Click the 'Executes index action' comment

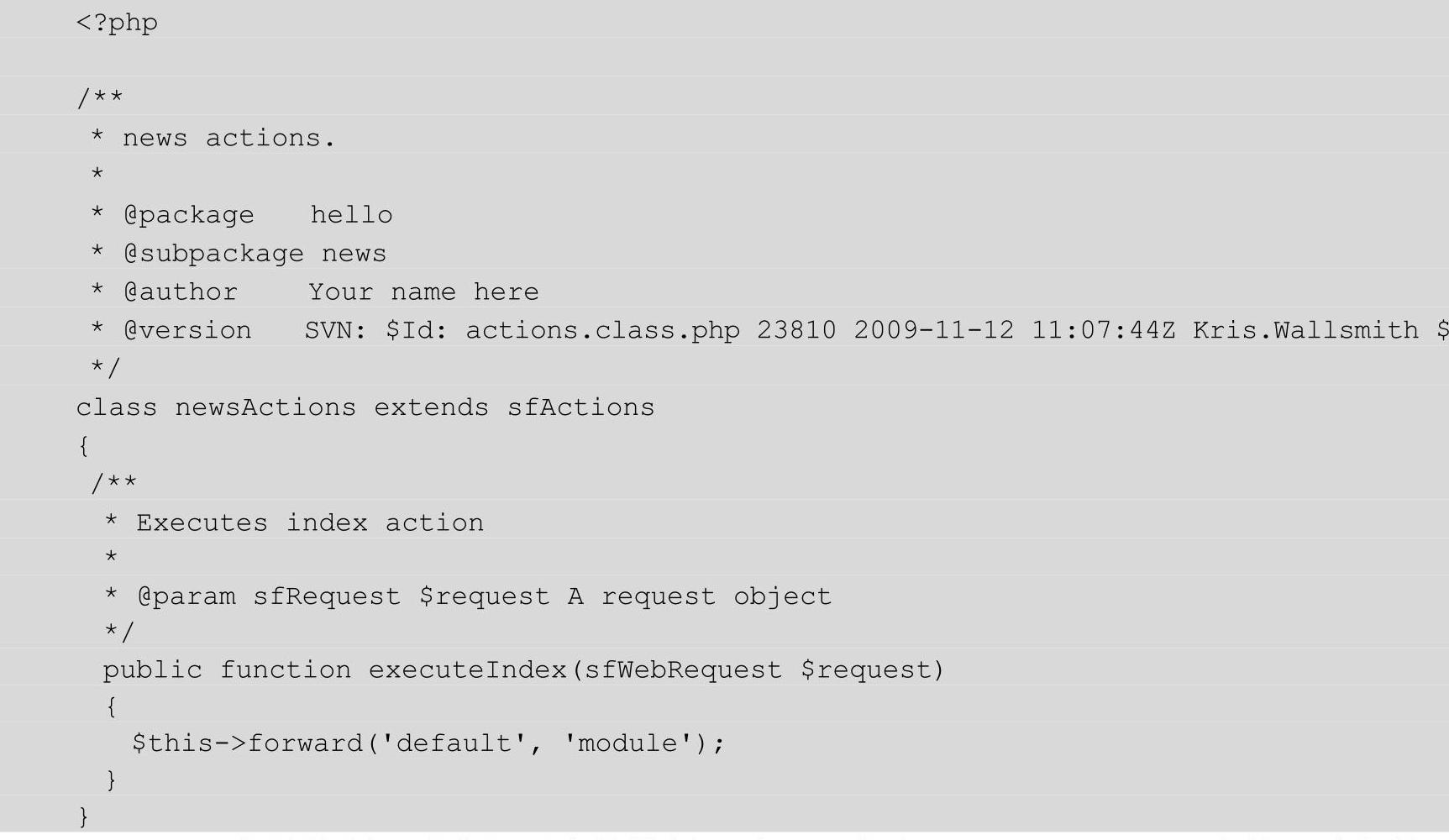click(x=310, y=523)
